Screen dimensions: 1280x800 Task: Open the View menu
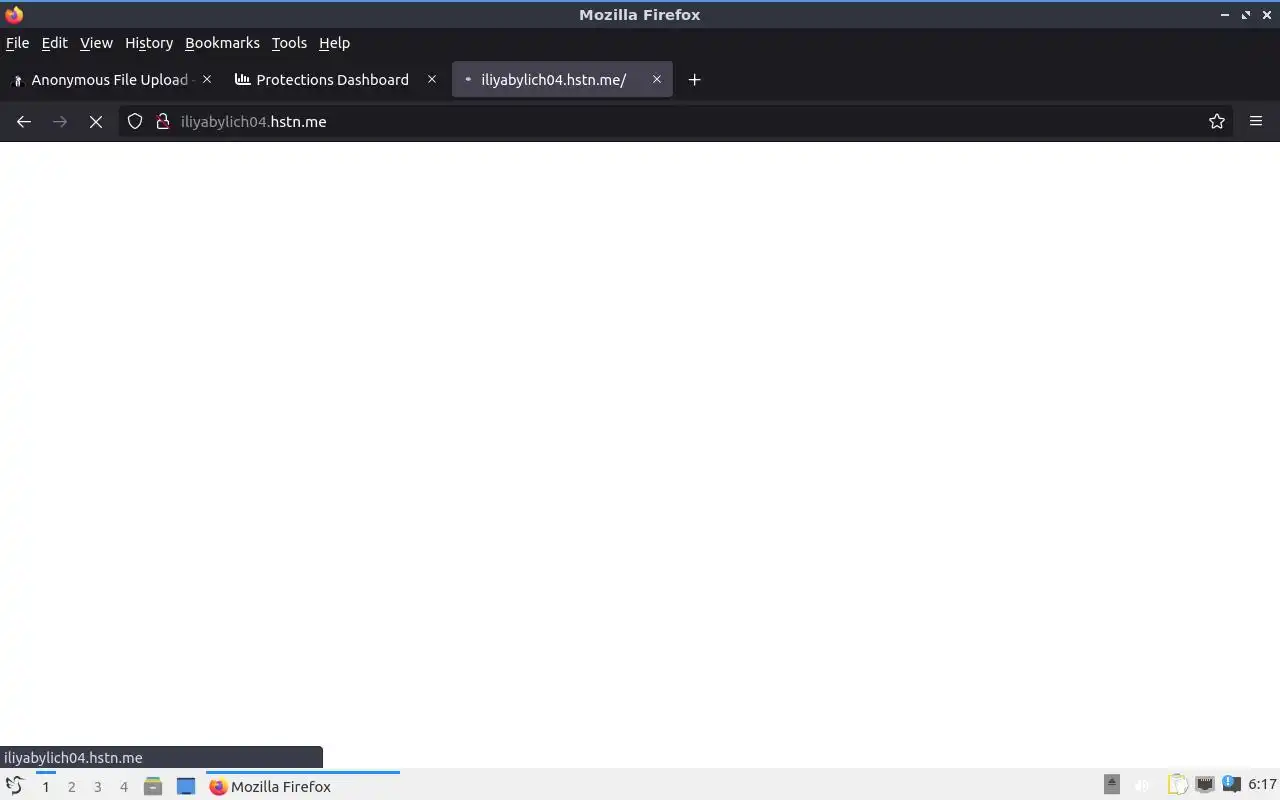tap(96, 43)
